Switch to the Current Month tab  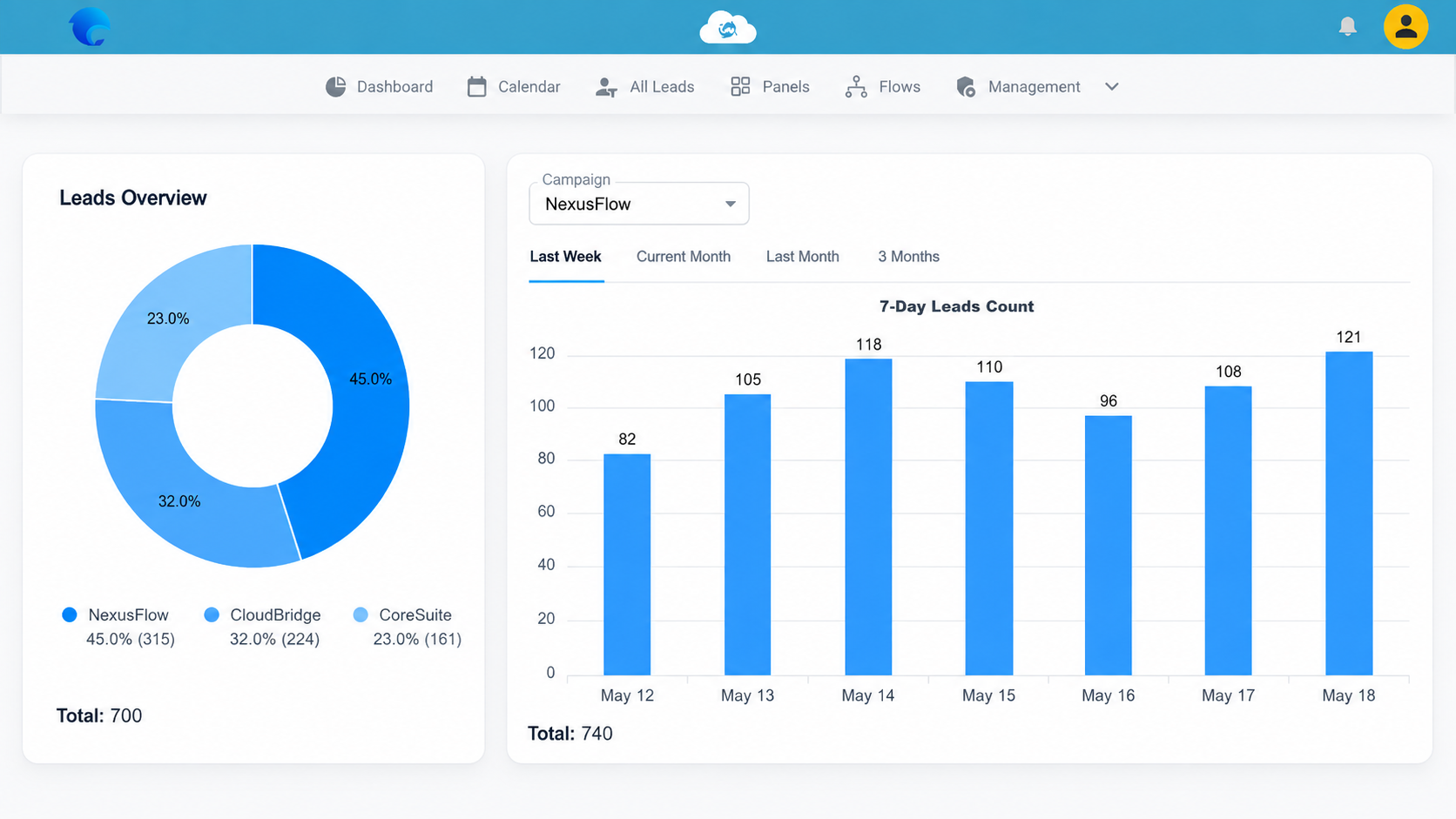pos(684,257)
